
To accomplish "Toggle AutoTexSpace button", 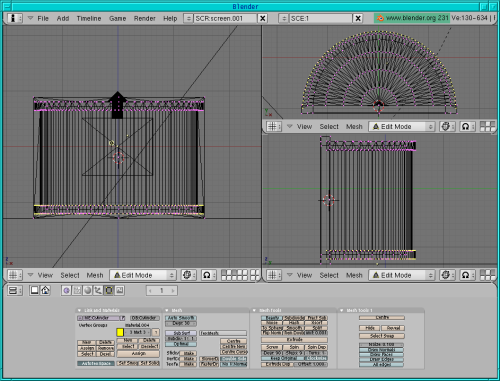I will click(96, 363).
